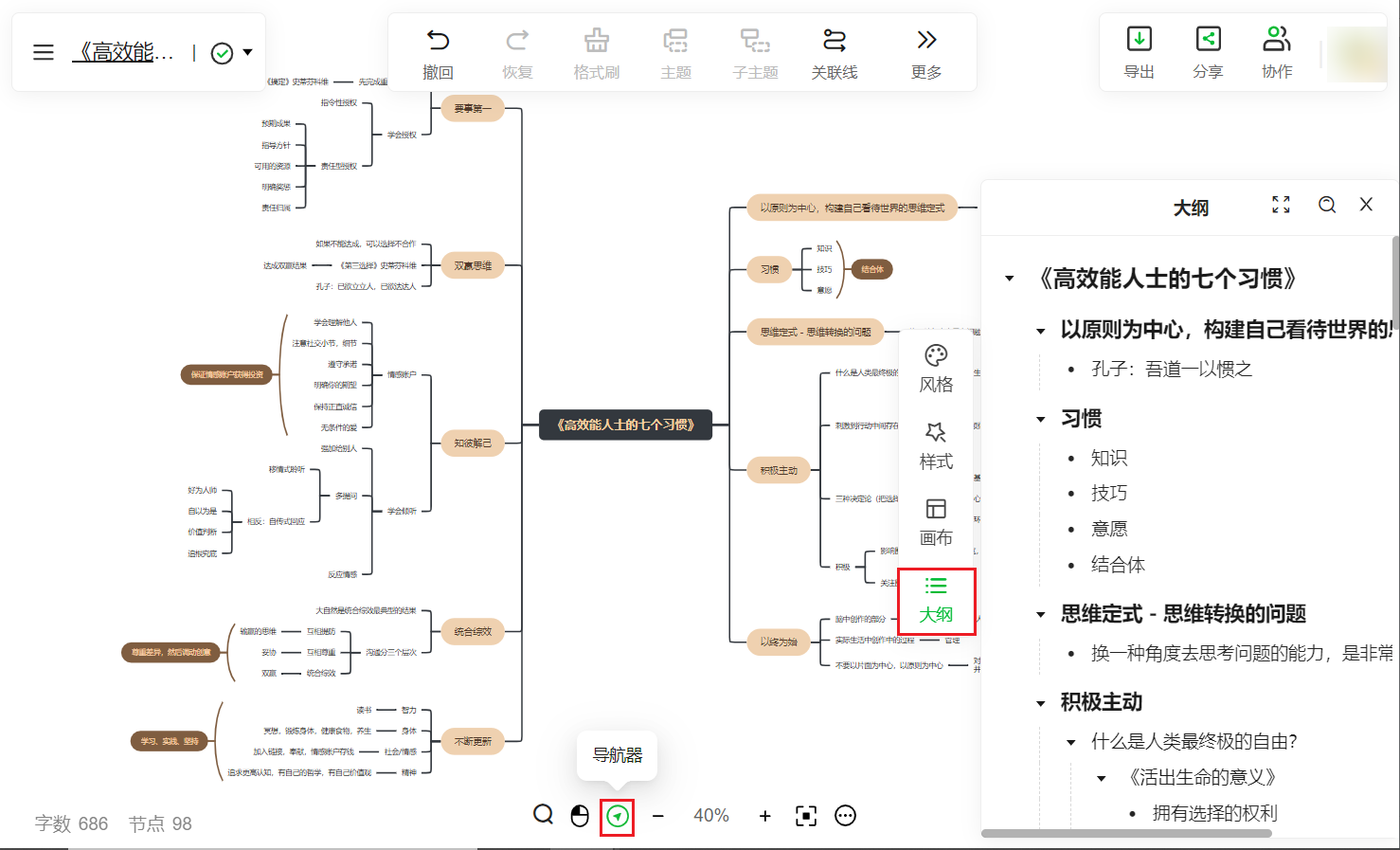
Task: Select the 双赢思维 mind map node
Action: pyautogui.click(x=473, y=265)
